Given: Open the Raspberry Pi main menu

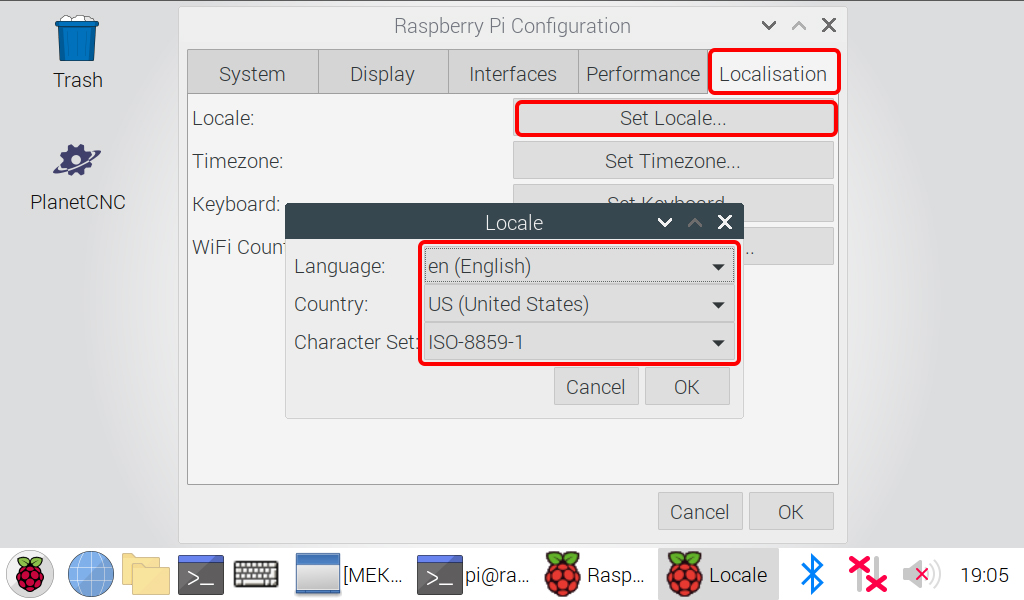Looking at the screenshot, I should click(30, 575).
